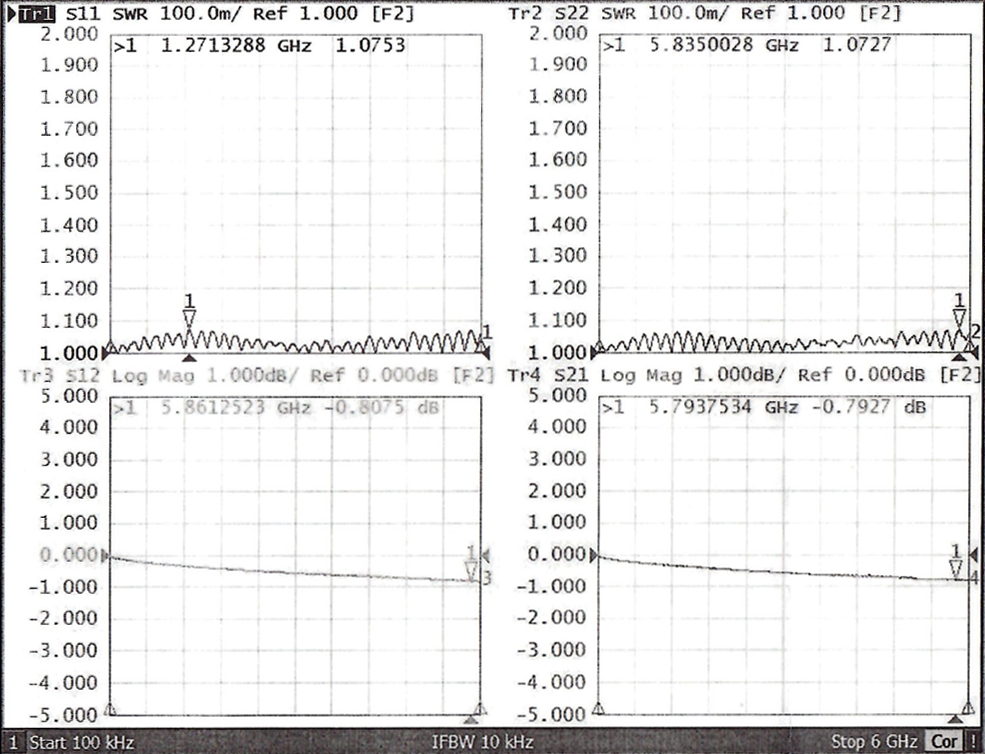Click marker 1 triangle on S11 SWR trace
985x754 pixels.
coord(188,318)
